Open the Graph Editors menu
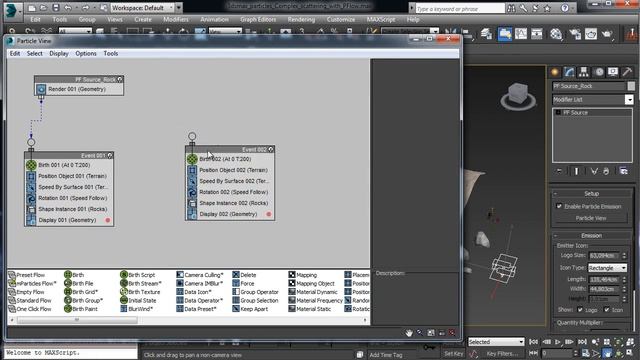 [x=258, y=20]
